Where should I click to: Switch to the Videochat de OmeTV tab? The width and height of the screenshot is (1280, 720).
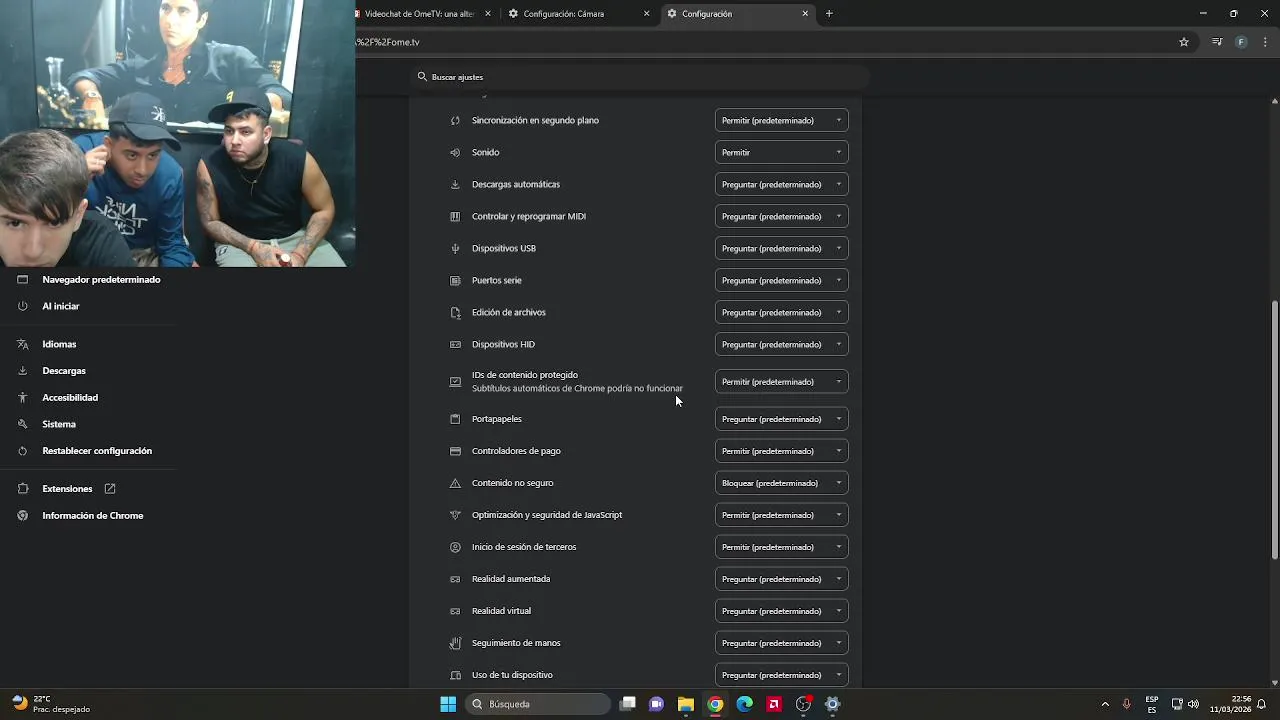420,14
